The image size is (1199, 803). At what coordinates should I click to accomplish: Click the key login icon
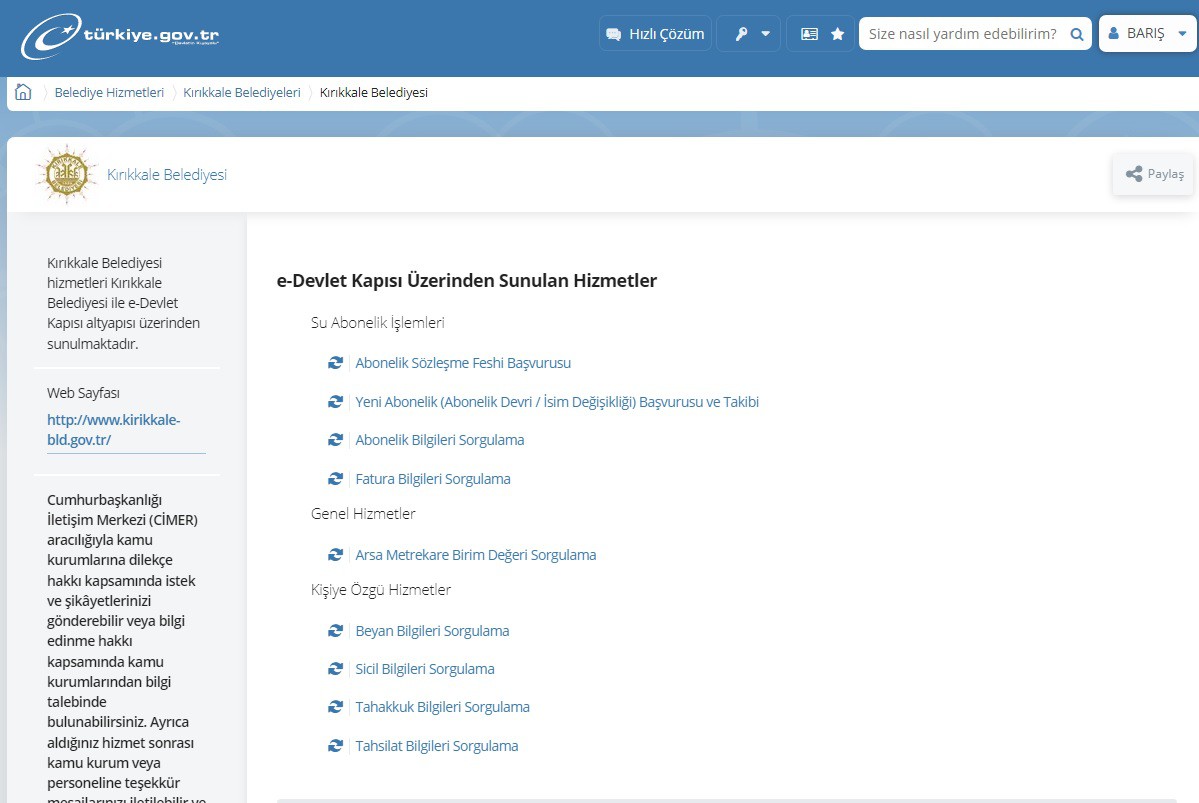[x=741, y=34]
